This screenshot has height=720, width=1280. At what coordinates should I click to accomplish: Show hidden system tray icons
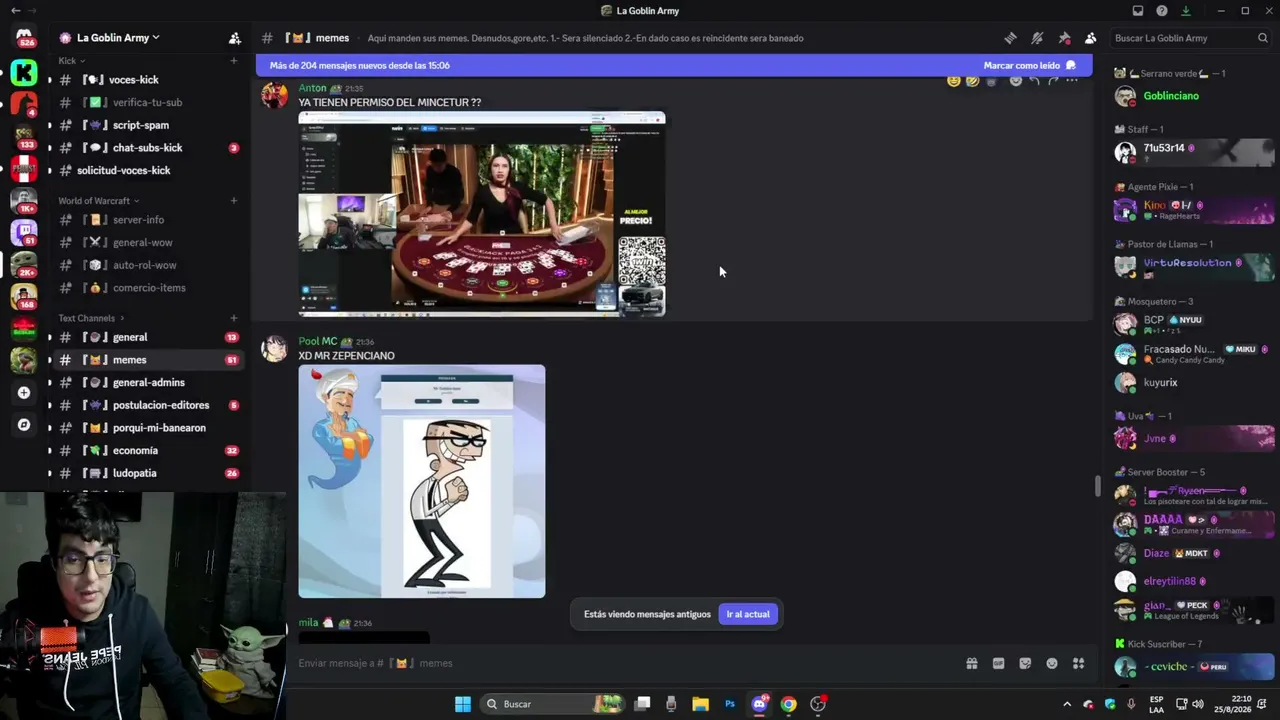point(1066,704)
